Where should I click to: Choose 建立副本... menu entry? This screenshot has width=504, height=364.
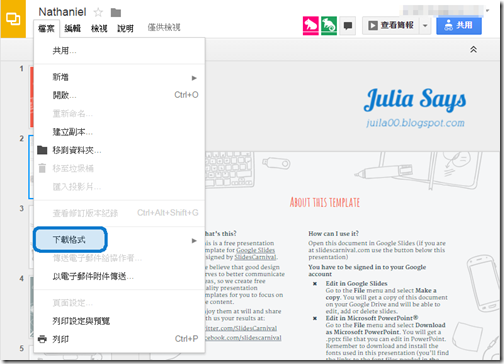[119, 132]
